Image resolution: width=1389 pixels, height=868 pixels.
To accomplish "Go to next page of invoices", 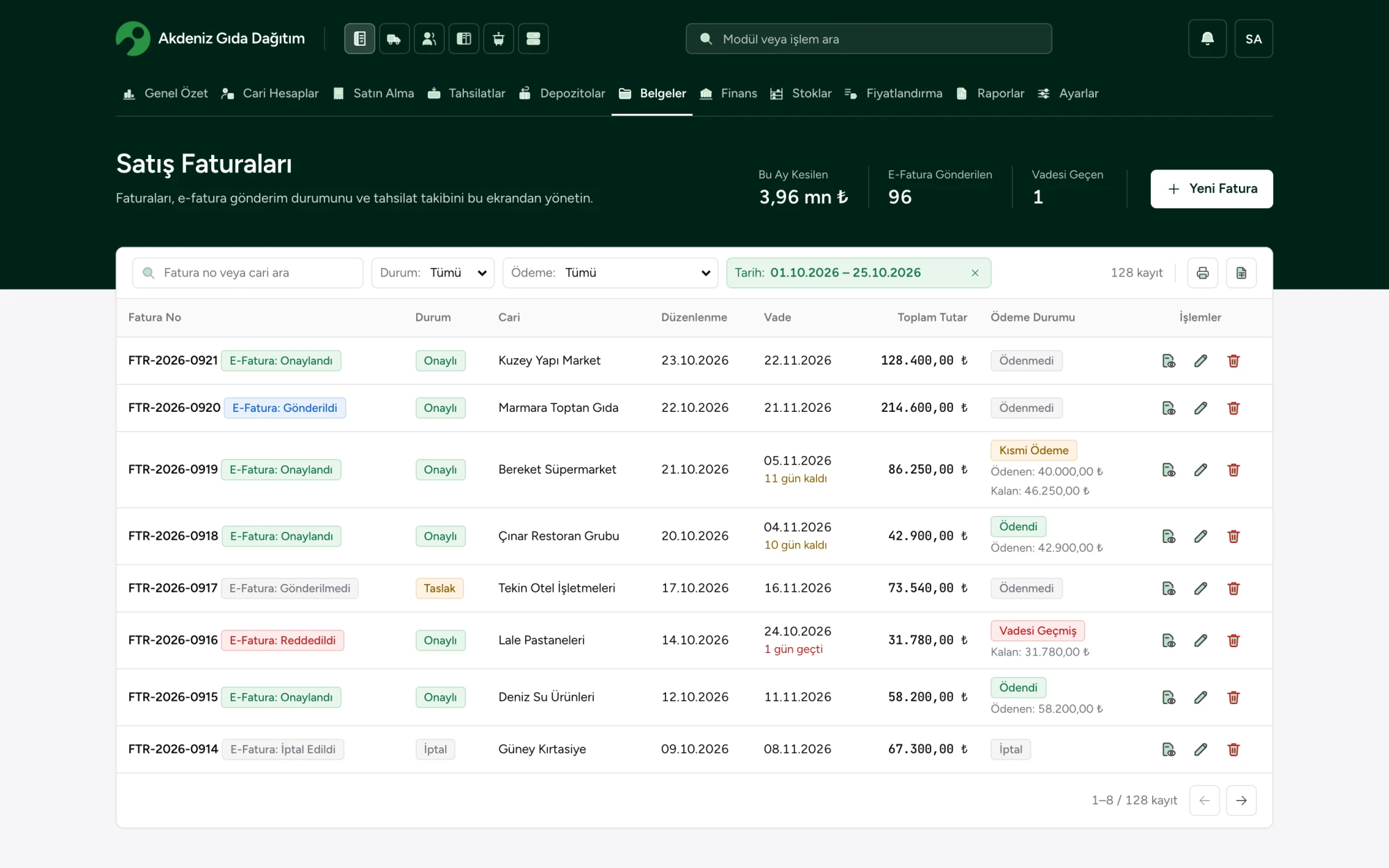I will (x=1241, y=800).
